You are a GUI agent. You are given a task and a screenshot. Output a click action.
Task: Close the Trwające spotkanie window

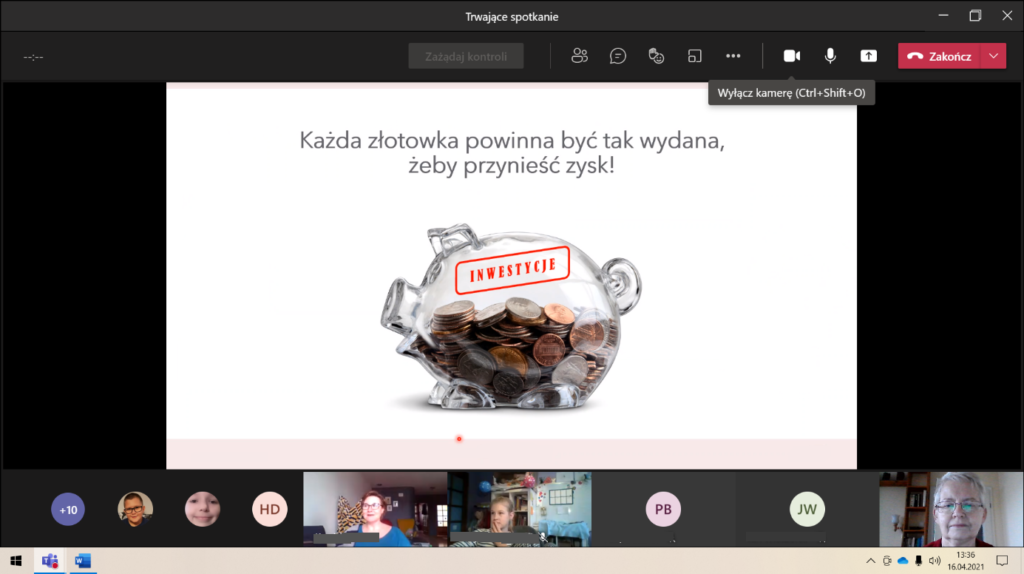1007,16
